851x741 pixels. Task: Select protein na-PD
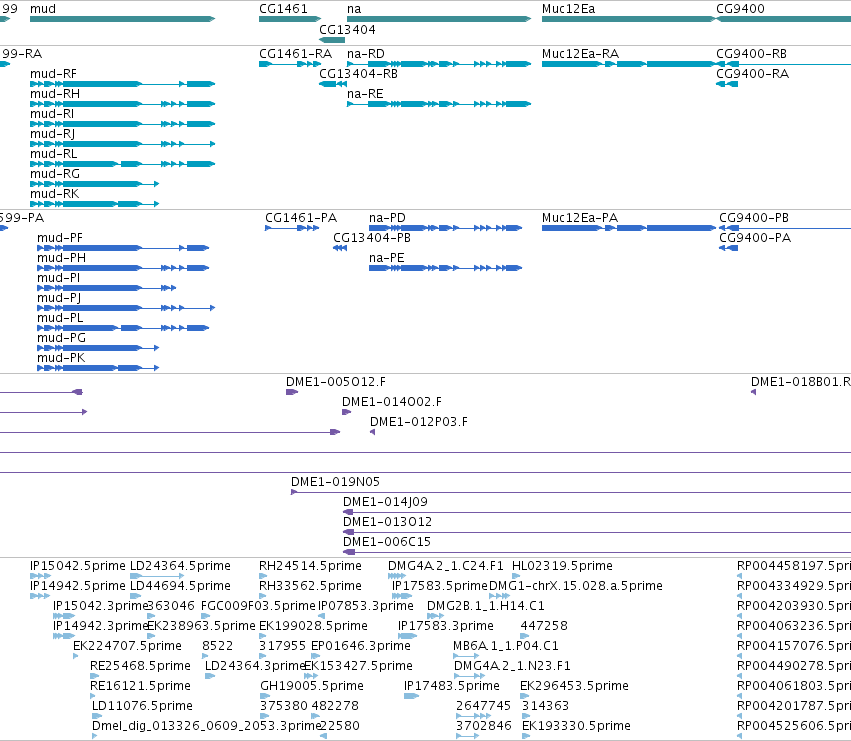pos(446,228)
